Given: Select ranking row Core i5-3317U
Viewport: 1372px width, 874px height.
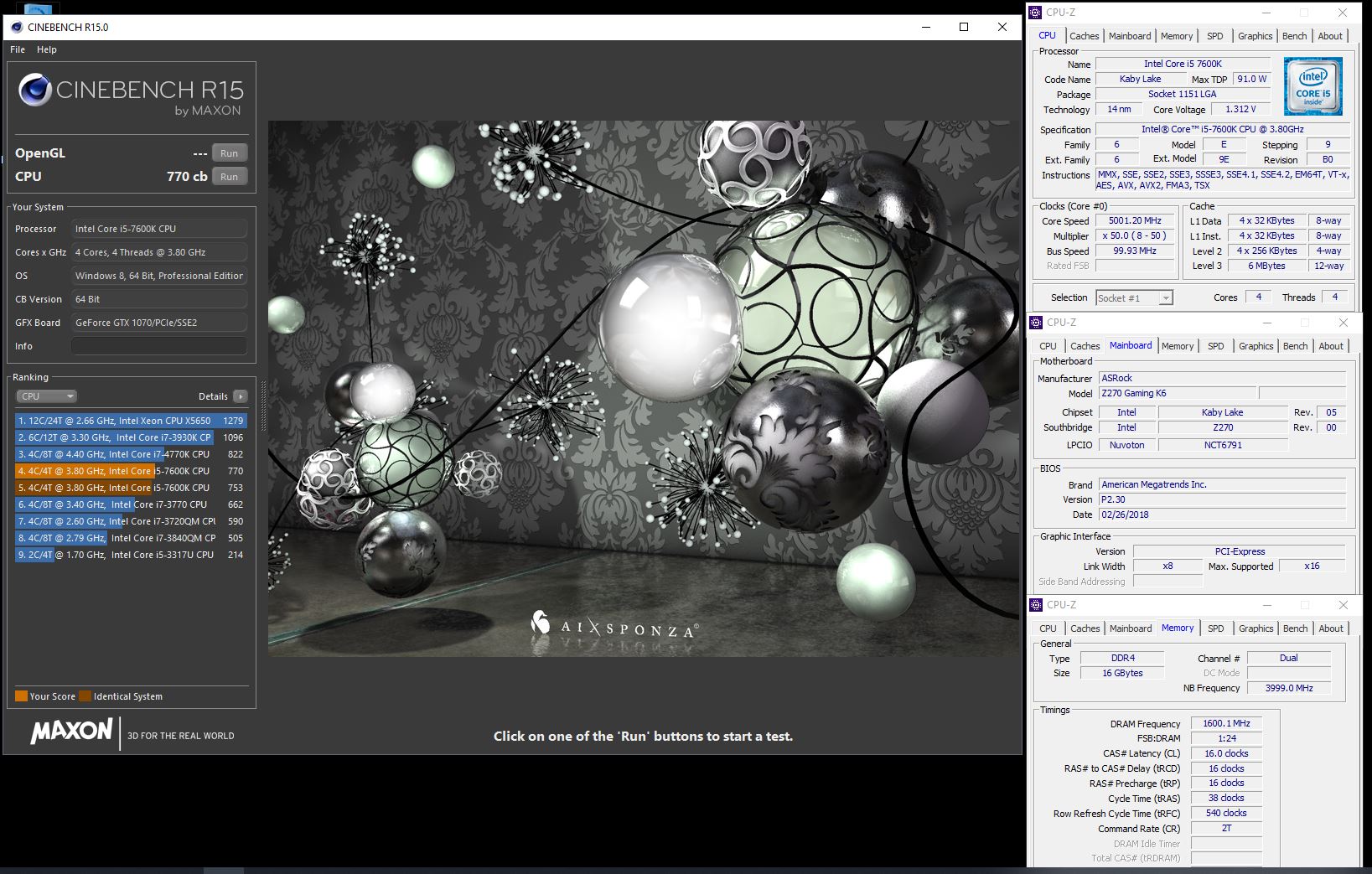Looking at the screenshot, I should point(131,555).
